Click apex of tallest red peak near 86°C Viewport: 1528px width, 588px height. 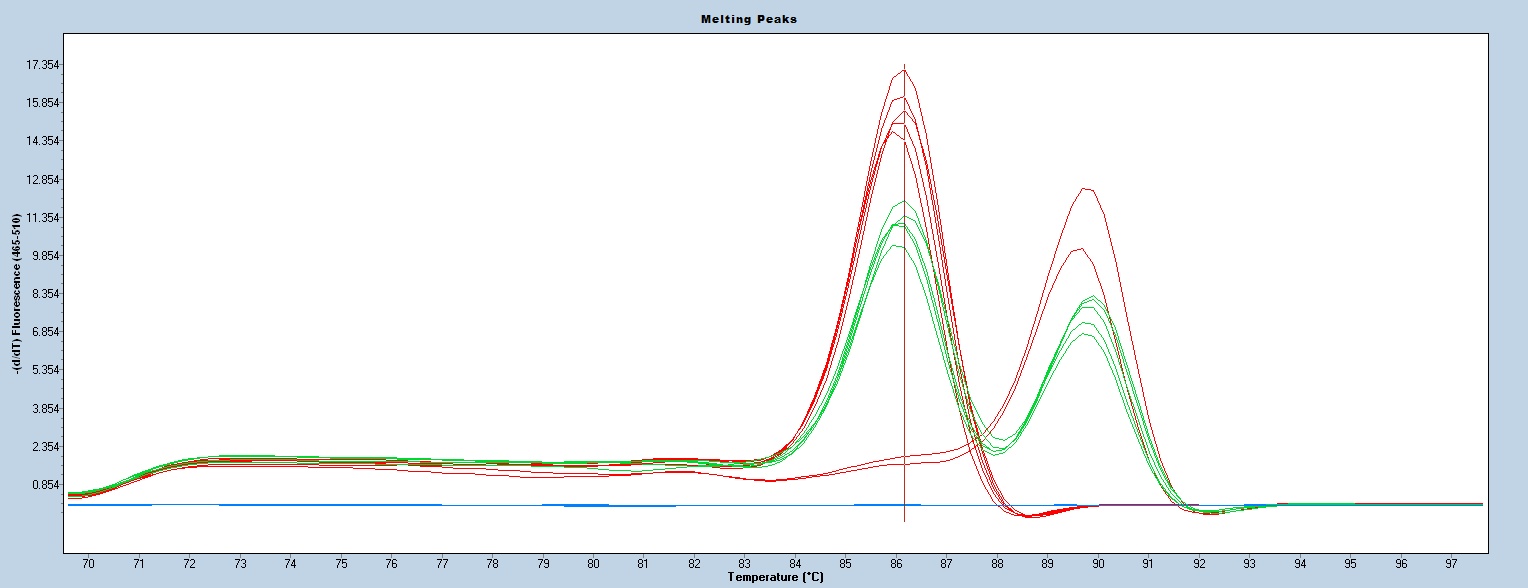(903, 71)
